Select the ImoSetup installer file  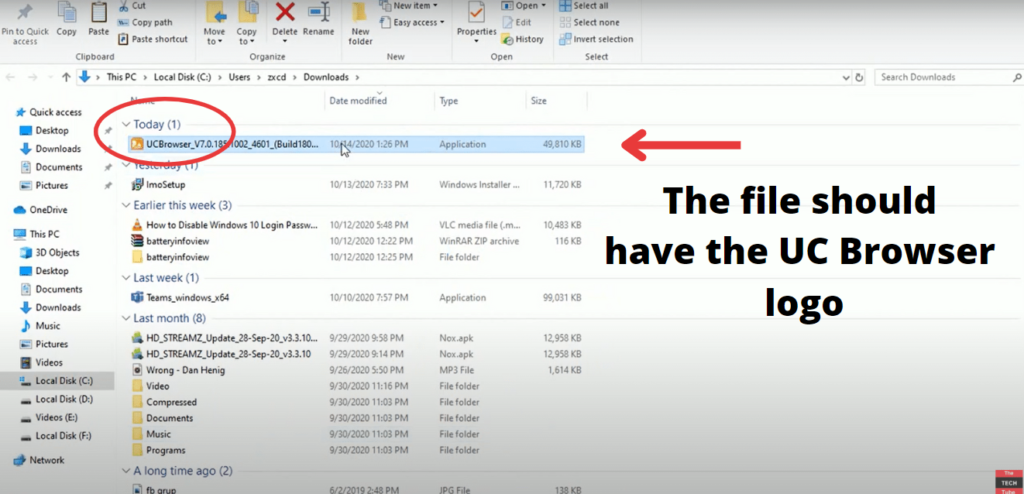point(356,185)
